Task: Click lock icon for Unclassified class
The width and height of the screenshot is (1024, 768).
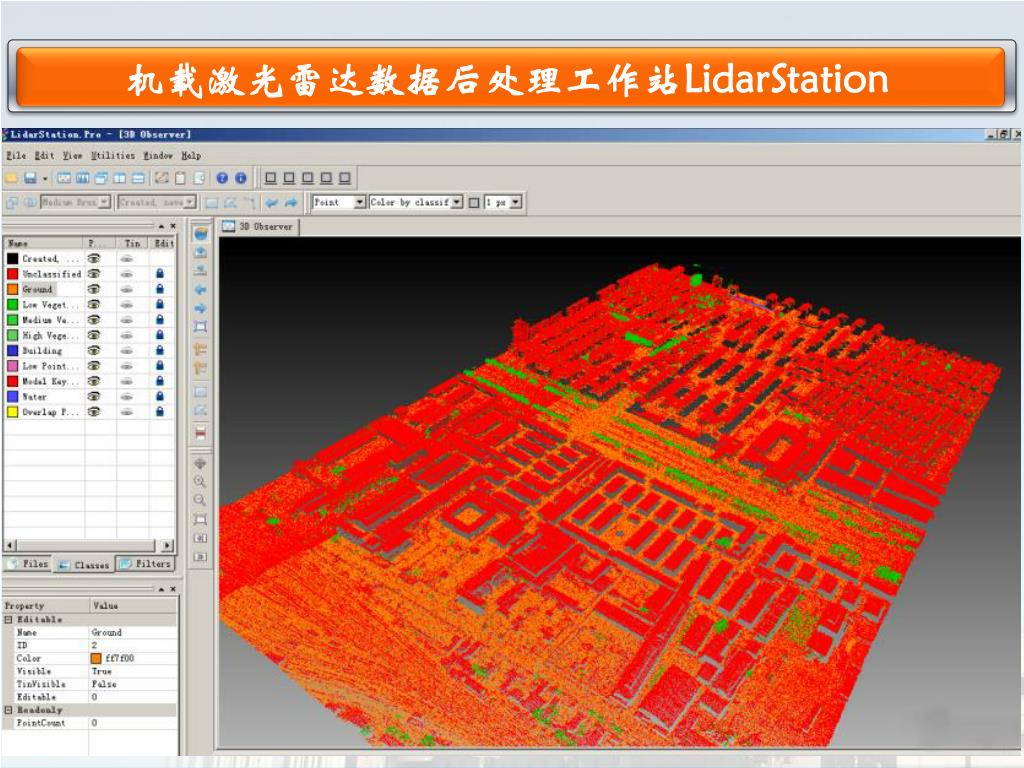Action: pyautogui.click(x=160, y=274)
